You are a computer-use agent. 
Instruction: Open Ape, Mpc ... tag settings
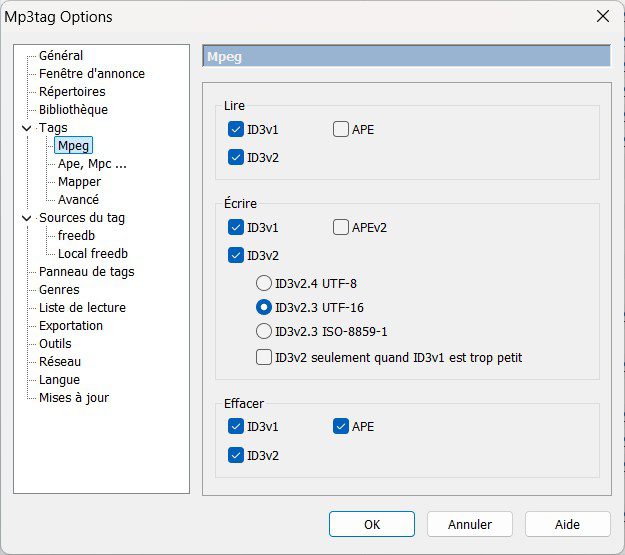92,164
